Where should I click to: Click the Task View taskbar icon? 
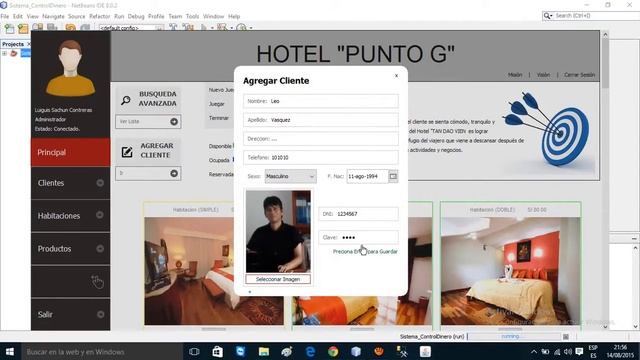pos(194,351)
